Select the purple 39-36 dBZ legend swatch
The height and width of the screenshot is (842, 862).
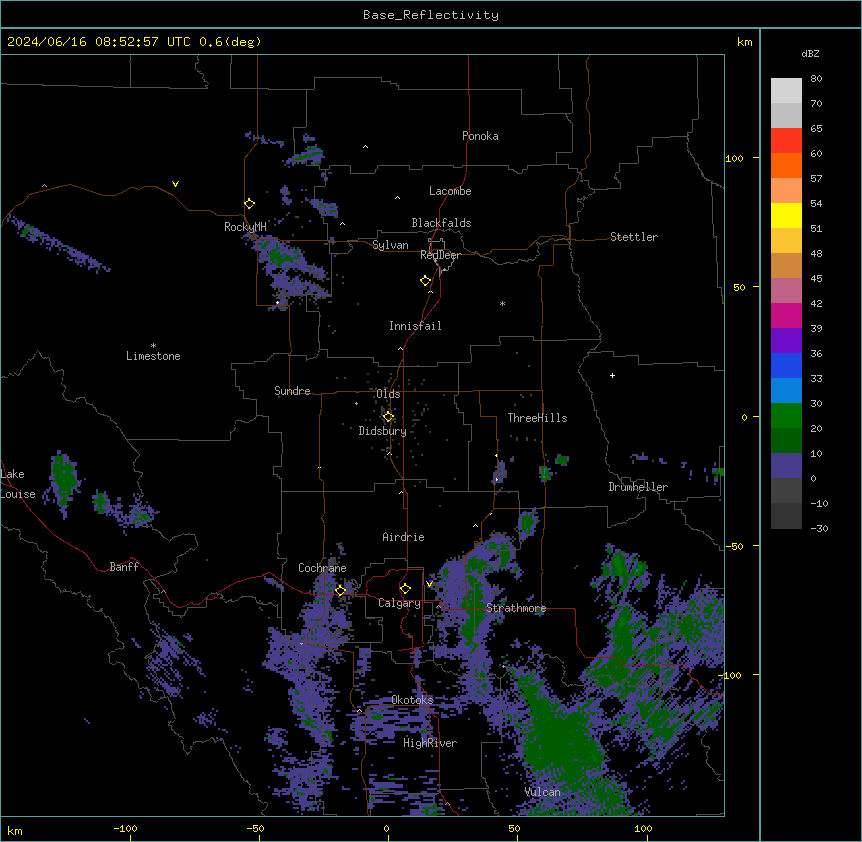pos(786,341)
